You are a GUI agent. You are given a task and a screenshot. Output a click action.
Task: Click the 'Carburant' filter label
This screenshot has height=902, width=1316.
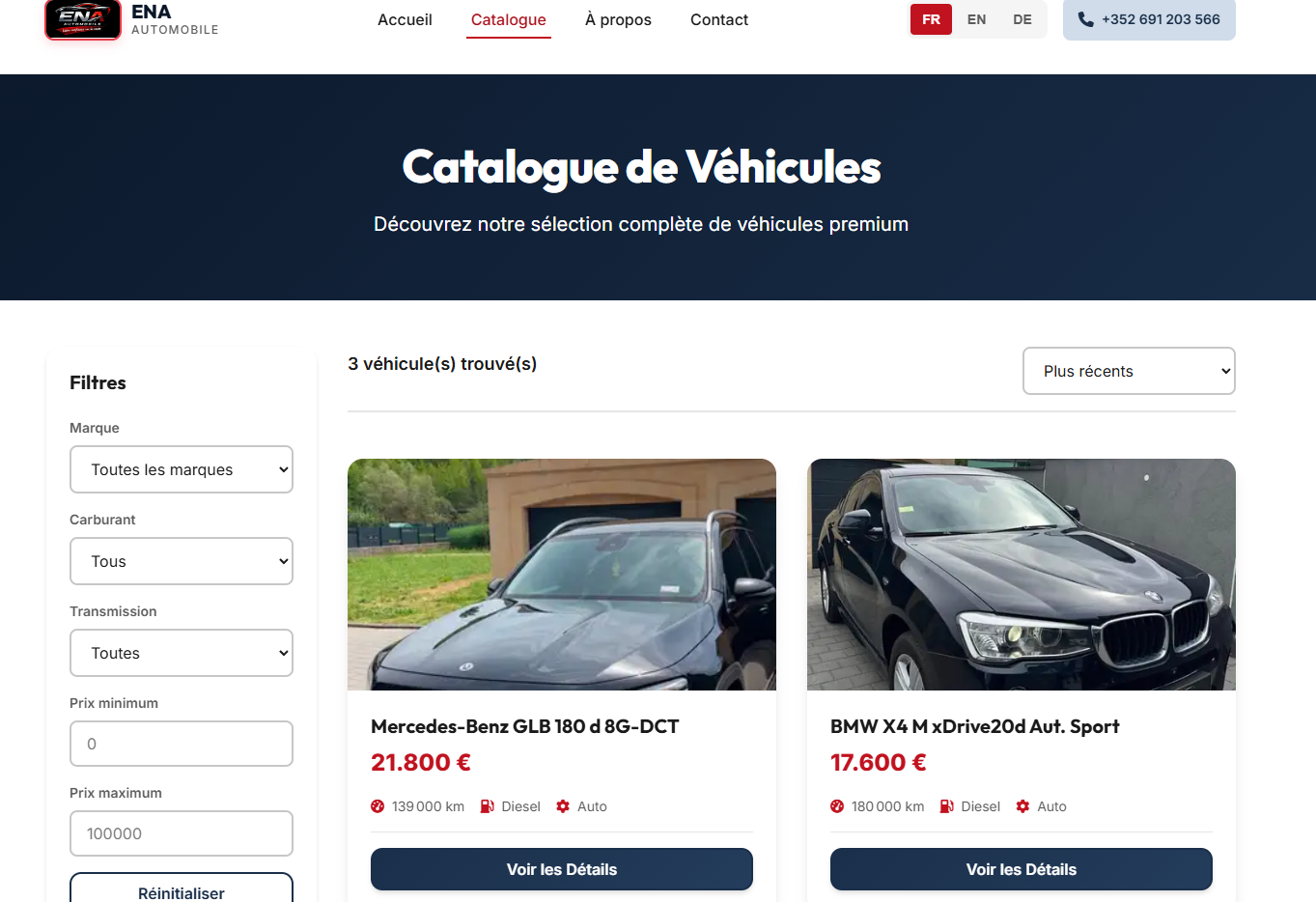coord(102,520)
